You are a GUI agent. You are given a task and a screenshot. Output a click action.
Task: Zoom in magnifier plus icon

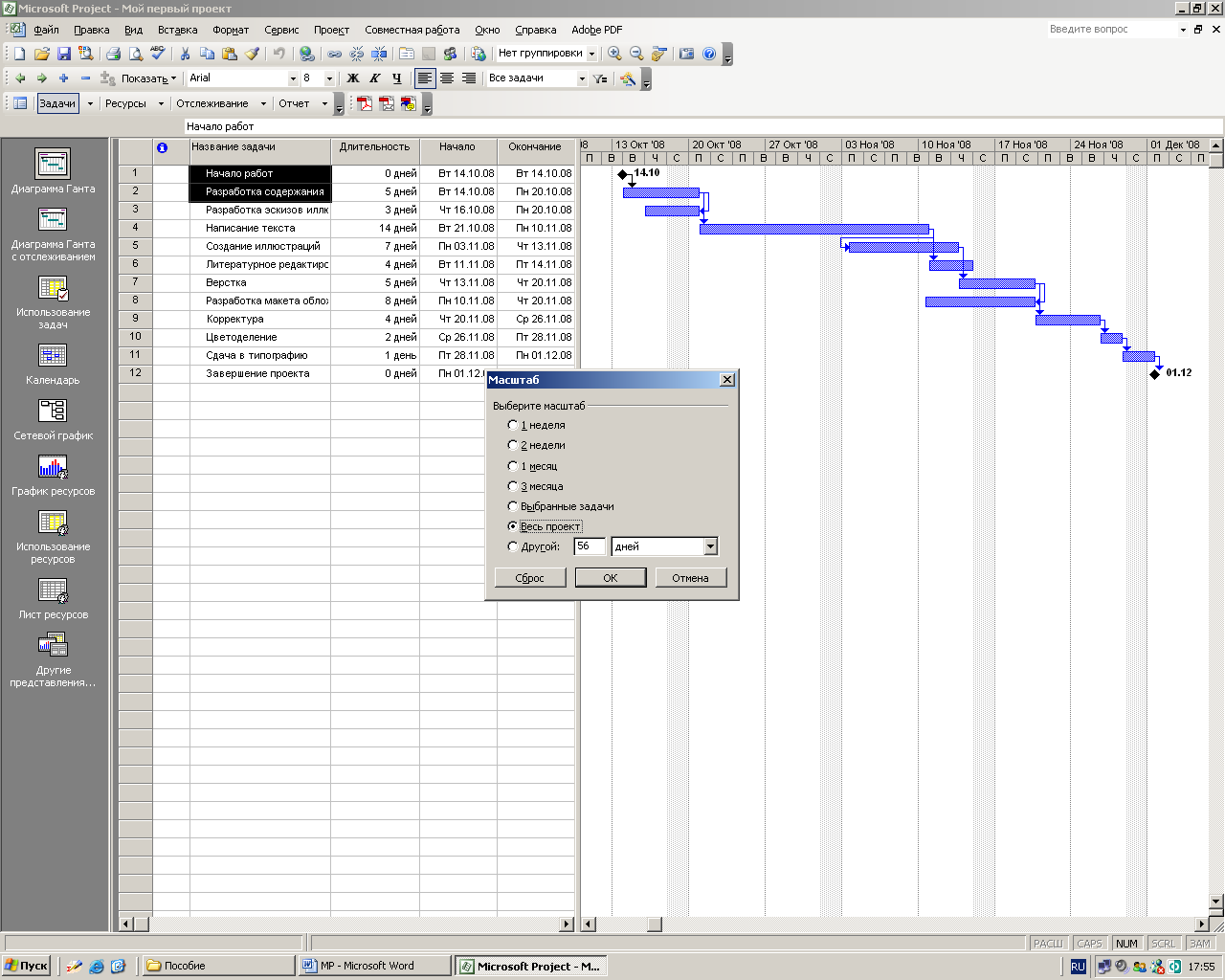coord(614,54)
